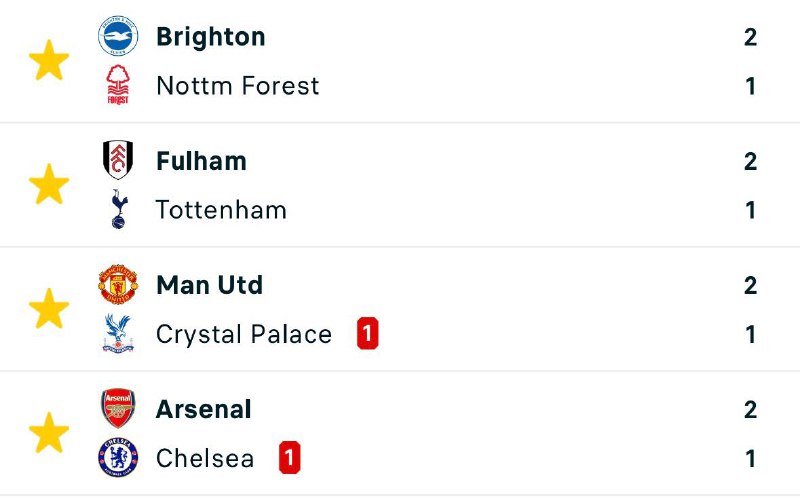Click the Nottm Forest club crest
Screen dimensions: 800x503
coord(118,85)
